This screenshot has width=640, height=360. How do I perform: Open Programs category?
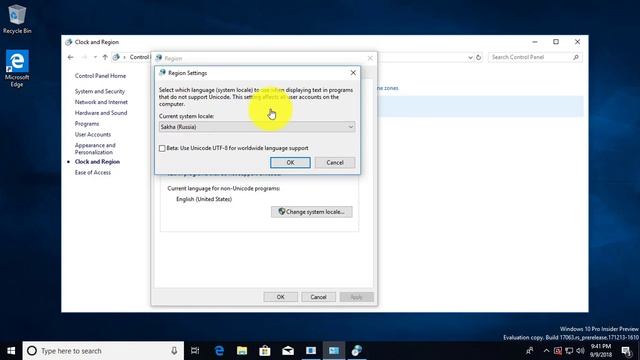click(x=87, y=124)
